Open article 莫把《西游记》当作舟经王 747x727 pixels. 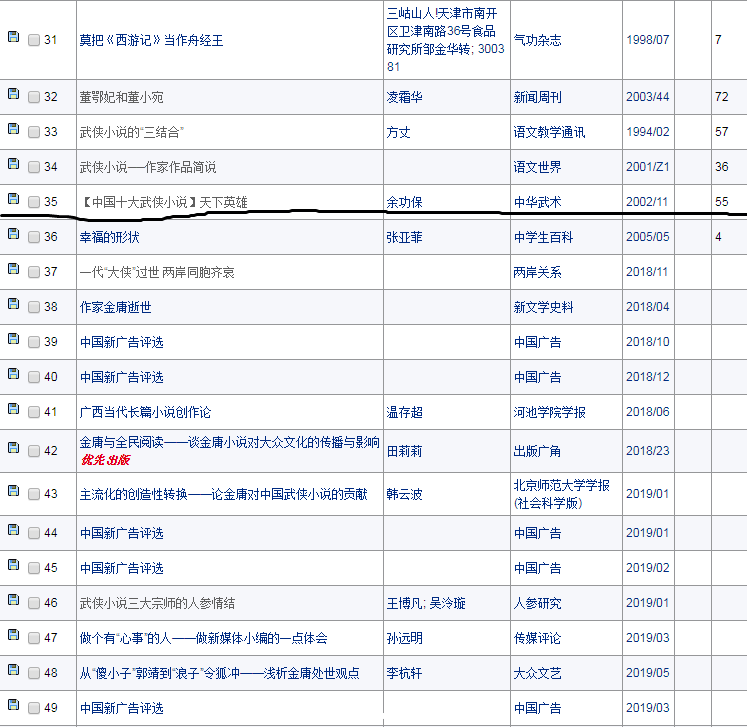tap(151, 40)
